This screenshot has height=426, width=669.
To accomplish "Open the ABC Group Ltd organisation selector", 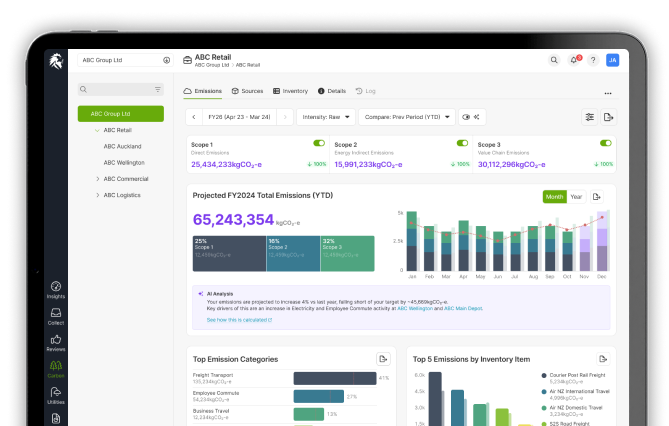I will pos(124,60).
